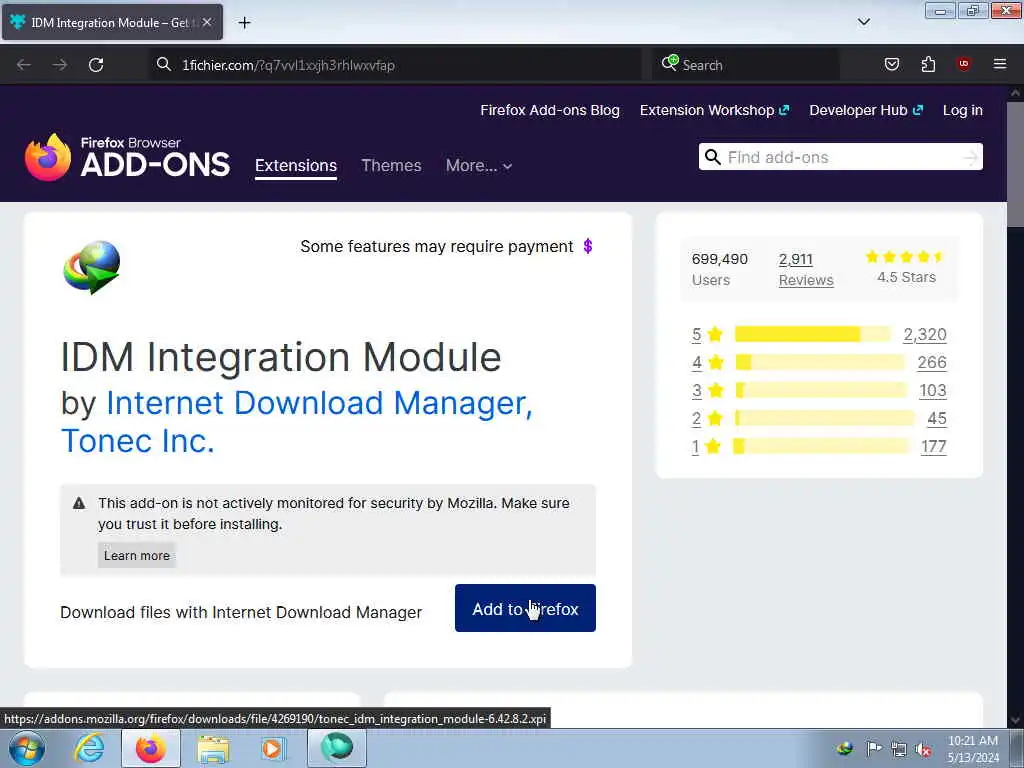
Task: Select the IDM Integration Module browser tab
Action: pyautogui.click(x=112, y=22)
